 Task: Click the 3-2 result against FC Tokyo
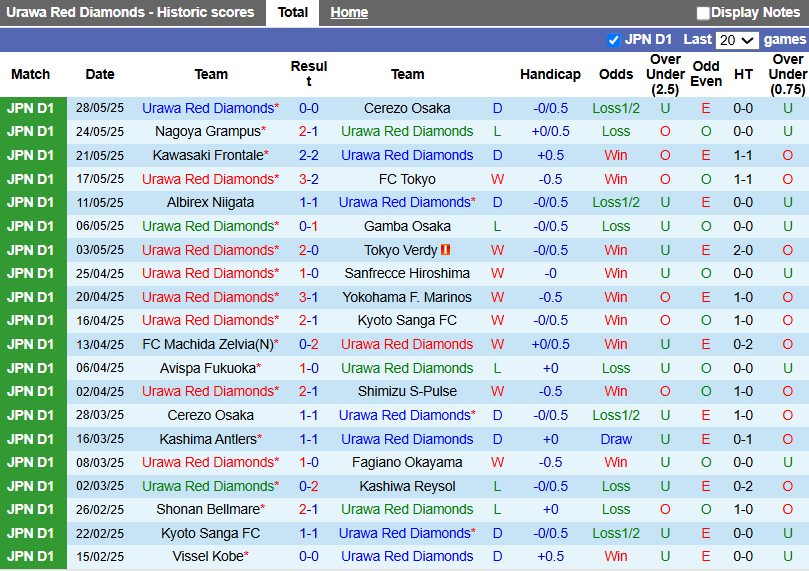pos(309,180)
